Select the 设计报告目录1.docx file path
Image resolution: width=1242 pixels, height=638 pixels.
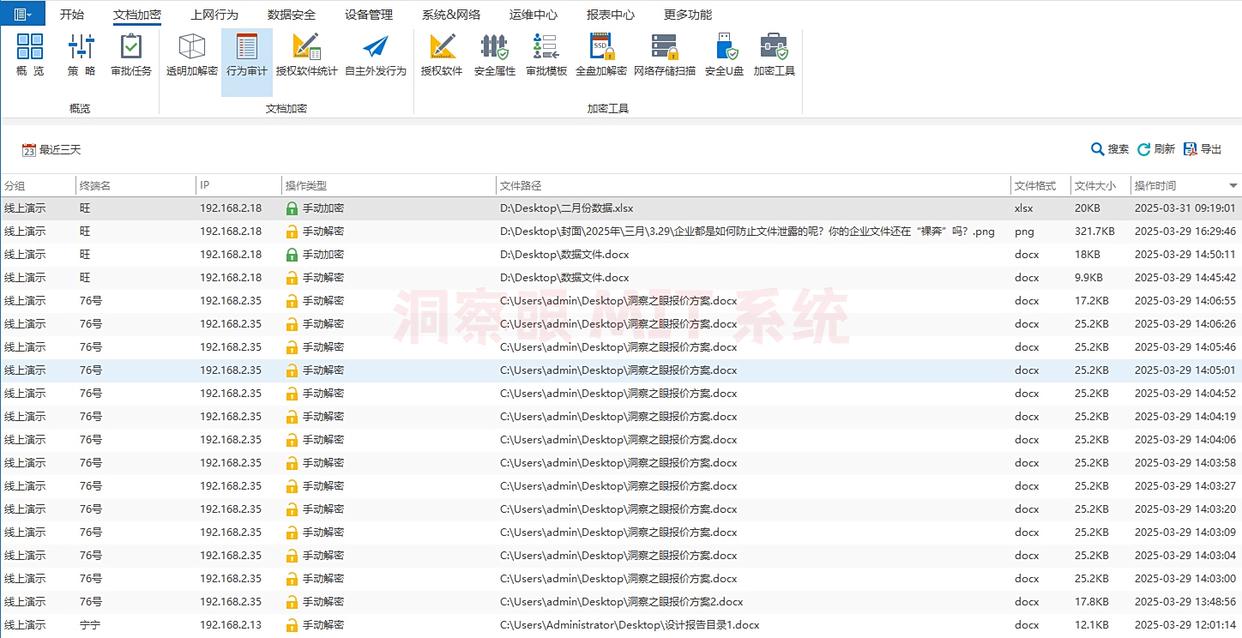(629, 625)
